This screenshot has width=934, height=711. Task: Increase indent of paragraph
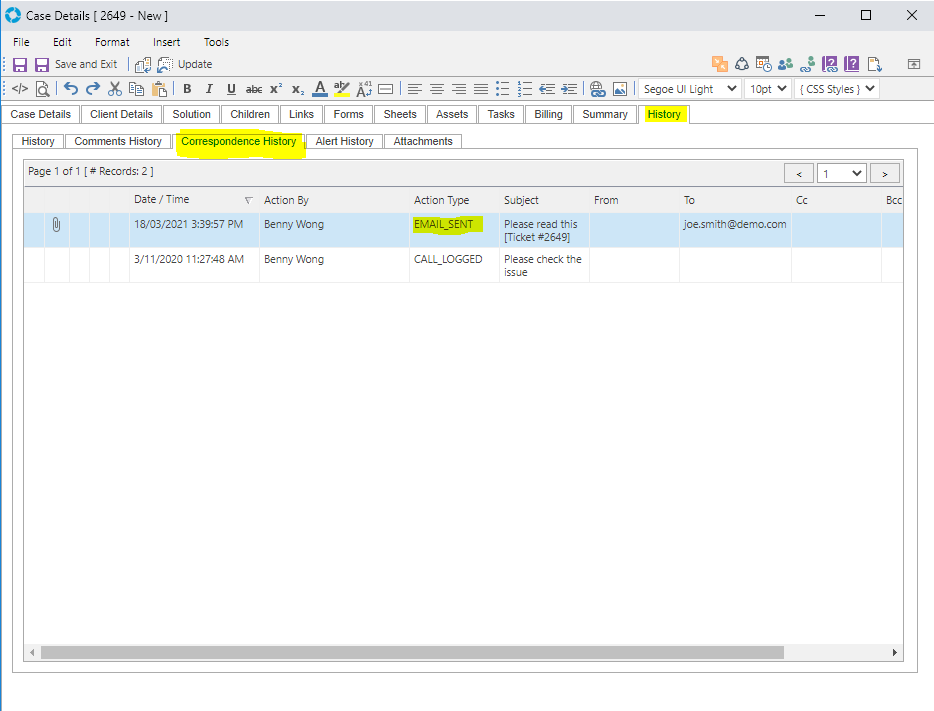[x=569, y=89]
